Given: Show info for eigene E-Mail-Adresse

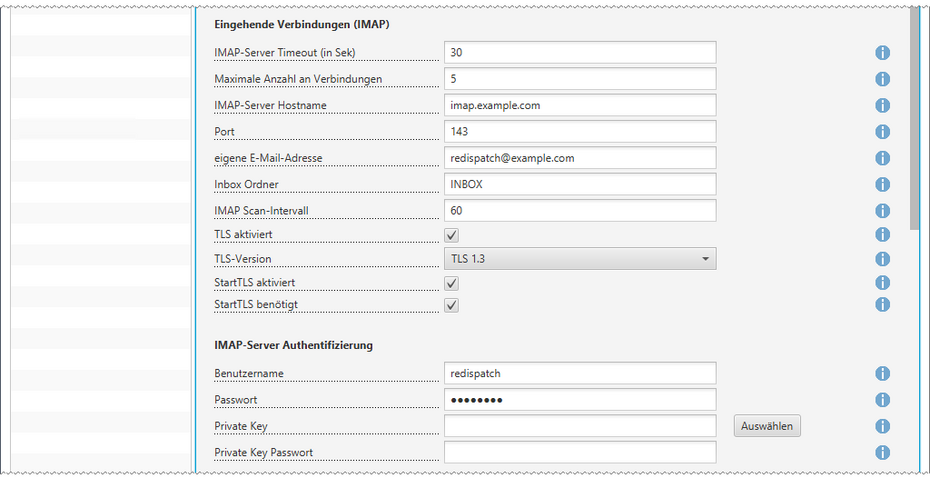Looking at the screenshot, I should point(883,158).
